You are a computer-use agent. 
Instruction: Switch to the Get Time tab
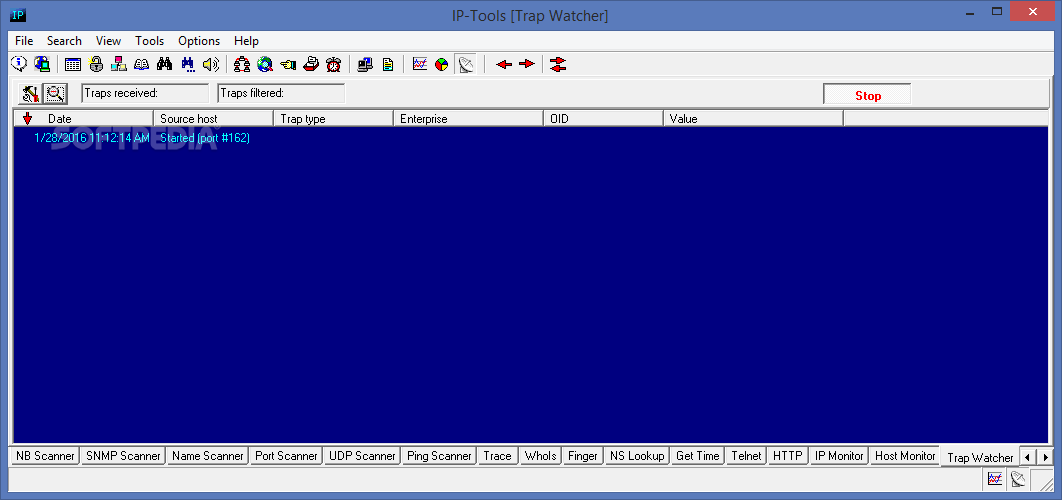click(698, 456)
